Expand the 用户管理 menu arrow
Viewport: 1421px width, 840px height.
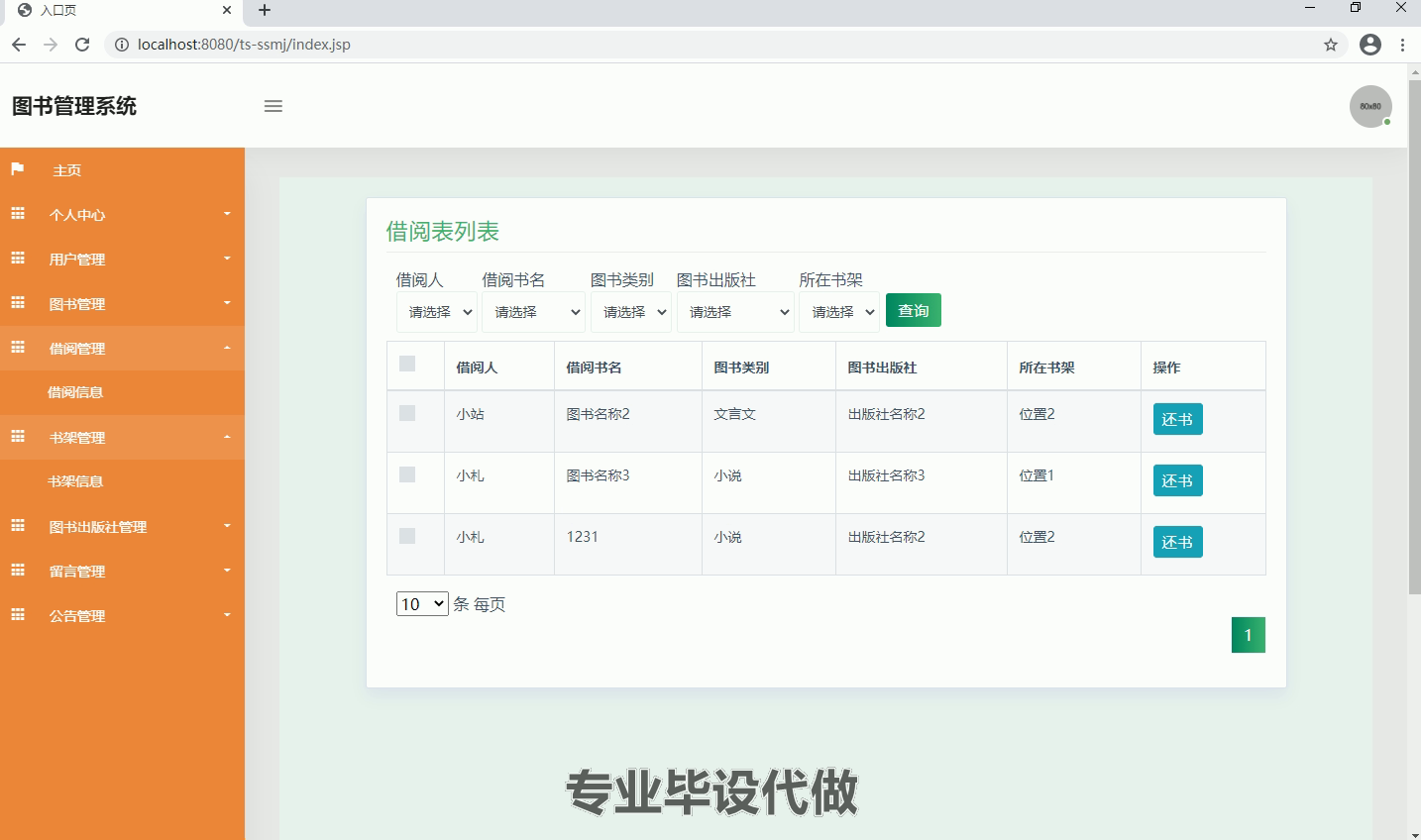click(x=227, y=259)
